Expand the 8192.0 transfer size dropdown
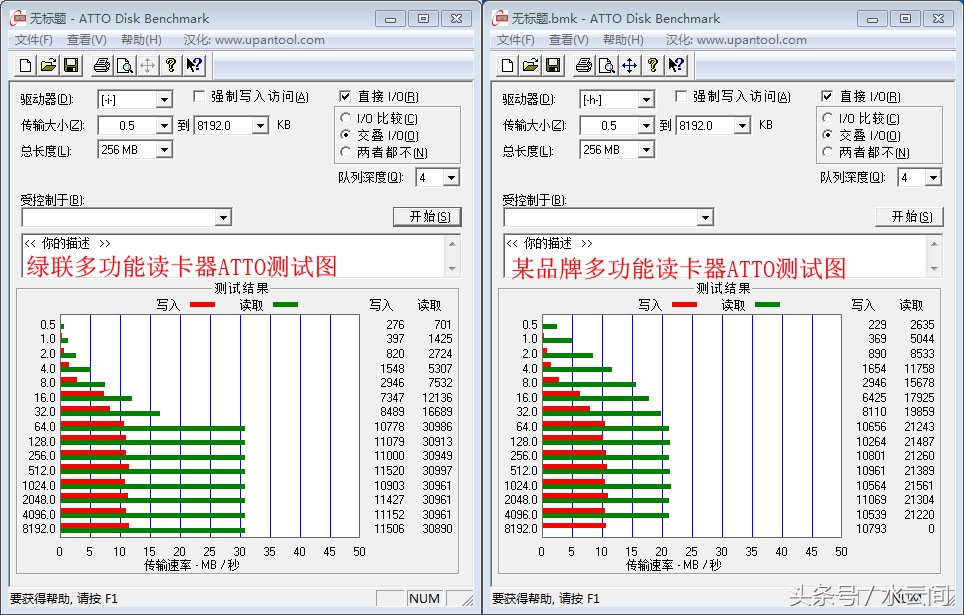The width and height of the screenshot is (964, 615). coord(258,126)
